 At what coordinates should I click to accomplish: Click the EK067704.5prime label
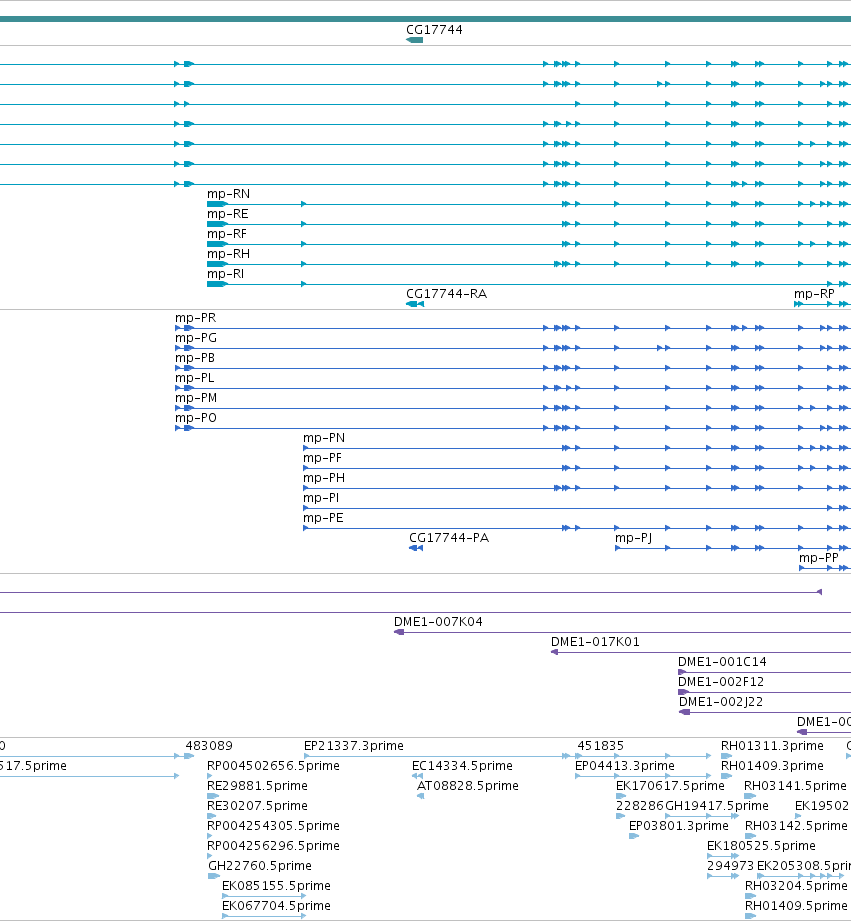(276, 905)
